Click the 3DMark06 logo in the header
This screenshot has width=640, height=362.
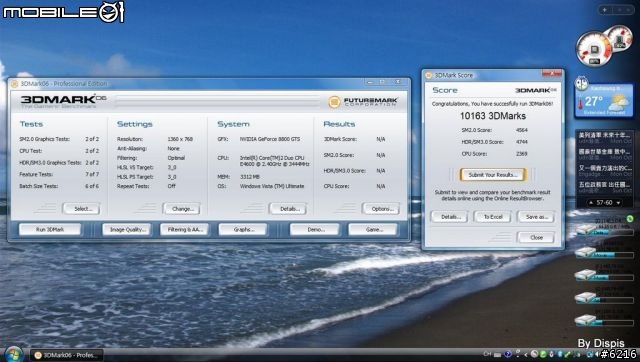click(63, 100)
